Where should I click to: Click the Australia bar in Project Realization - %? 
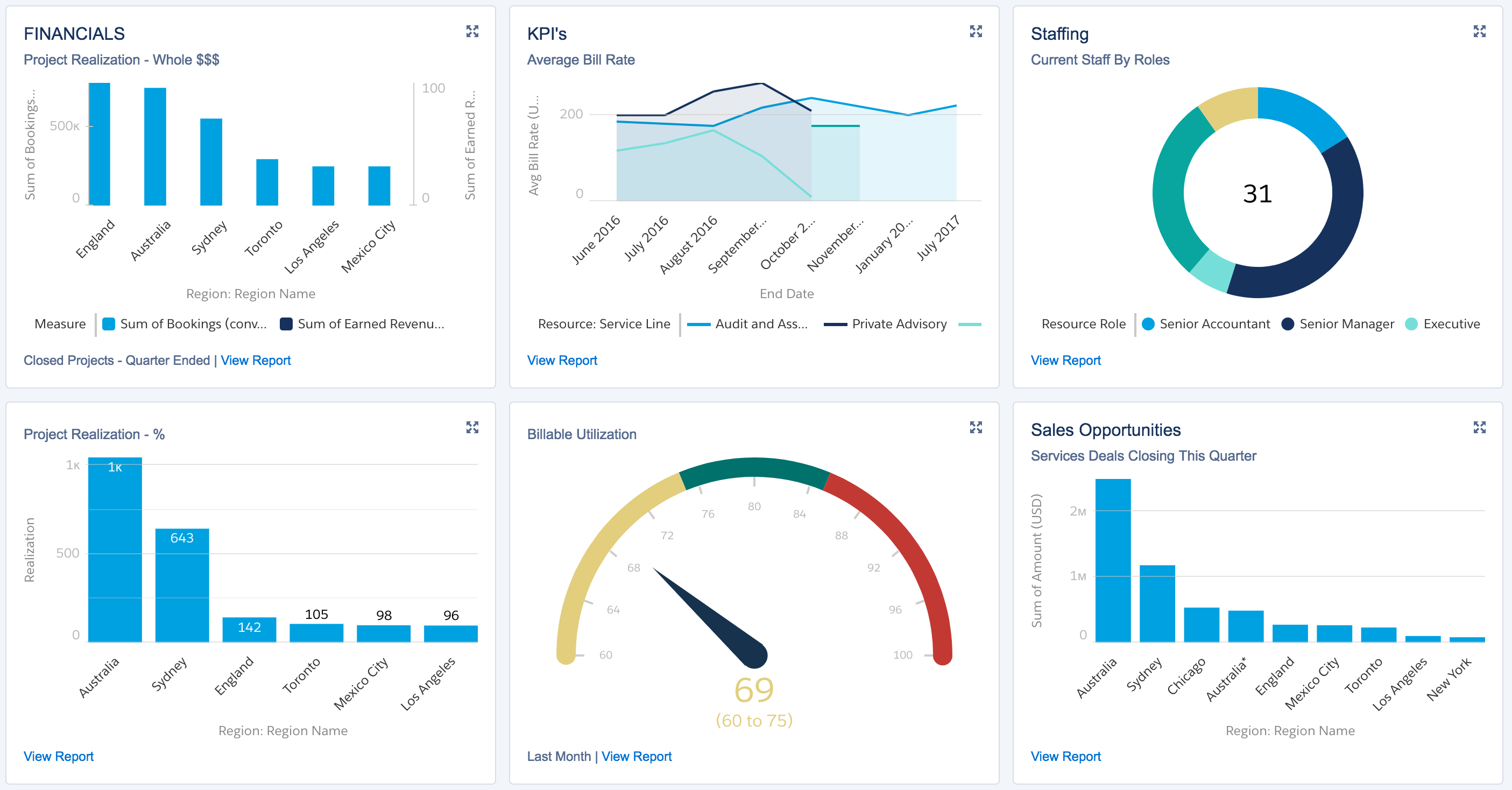click(115, 552)
